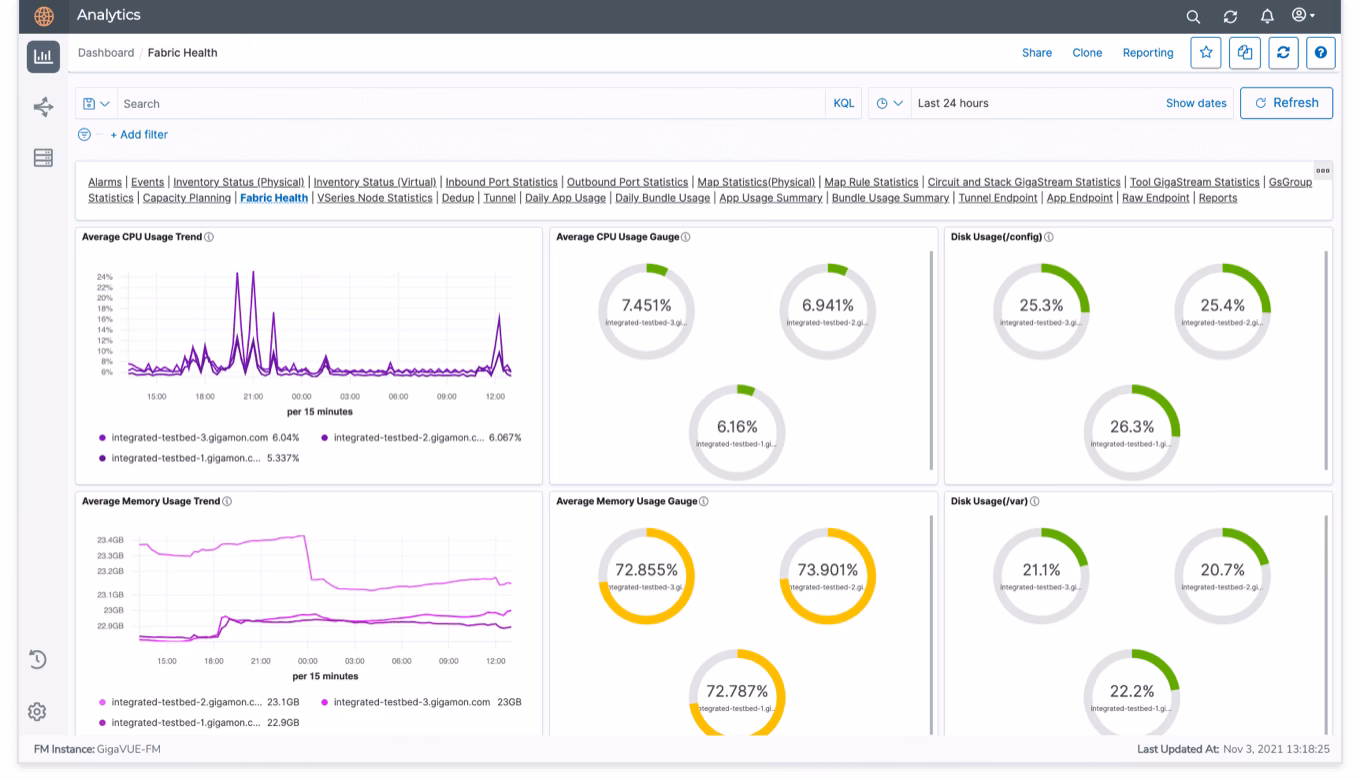This screenshot has height=780, width=1360.
Task: Open the settings gear in sidebar
Action: pyautogui.click(x=37, y=711)
